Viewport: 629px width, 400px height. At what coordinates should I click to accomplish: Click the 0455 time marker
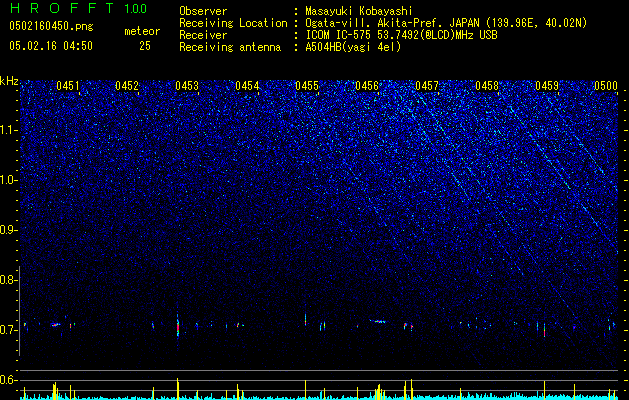307,86
